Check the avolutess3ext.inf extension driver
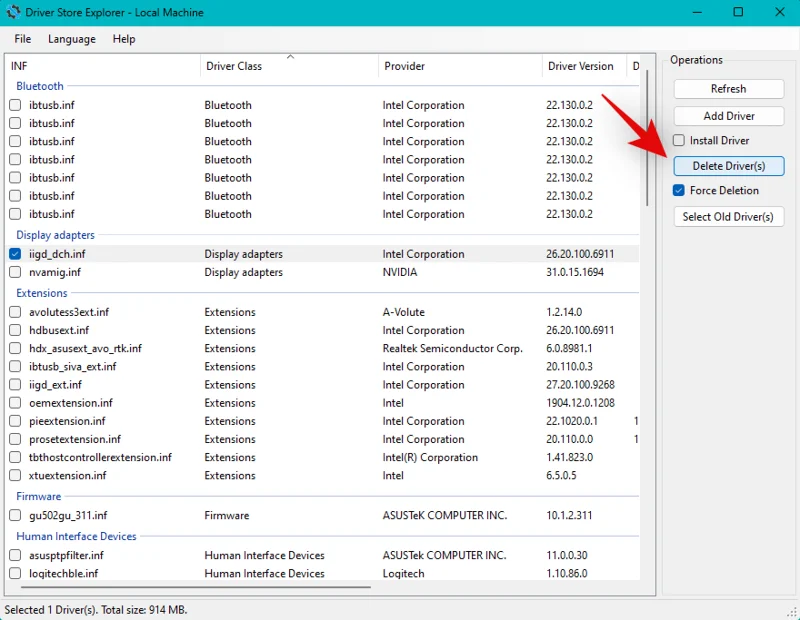The height and width of the screenshot is (620, 800). (15, 312)
